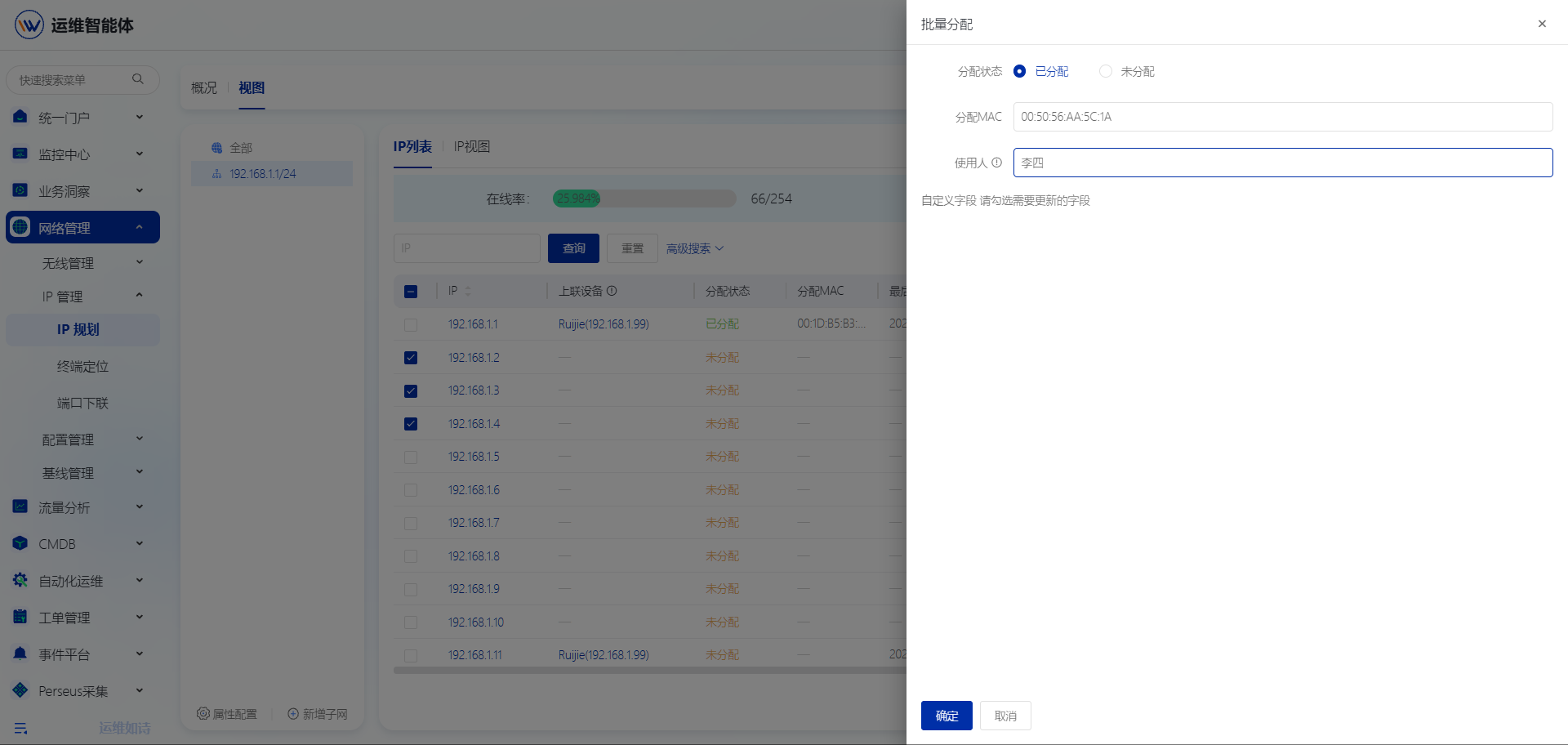Click the info icon next to 使用人
Viewport: 1568px width, 745px height.
(996, 163)
